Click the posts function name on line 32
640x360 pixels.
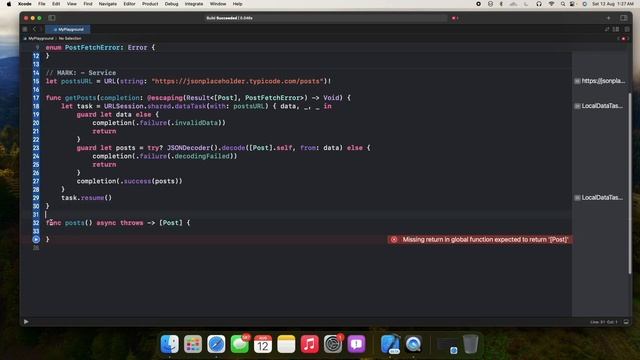point(75,223)
